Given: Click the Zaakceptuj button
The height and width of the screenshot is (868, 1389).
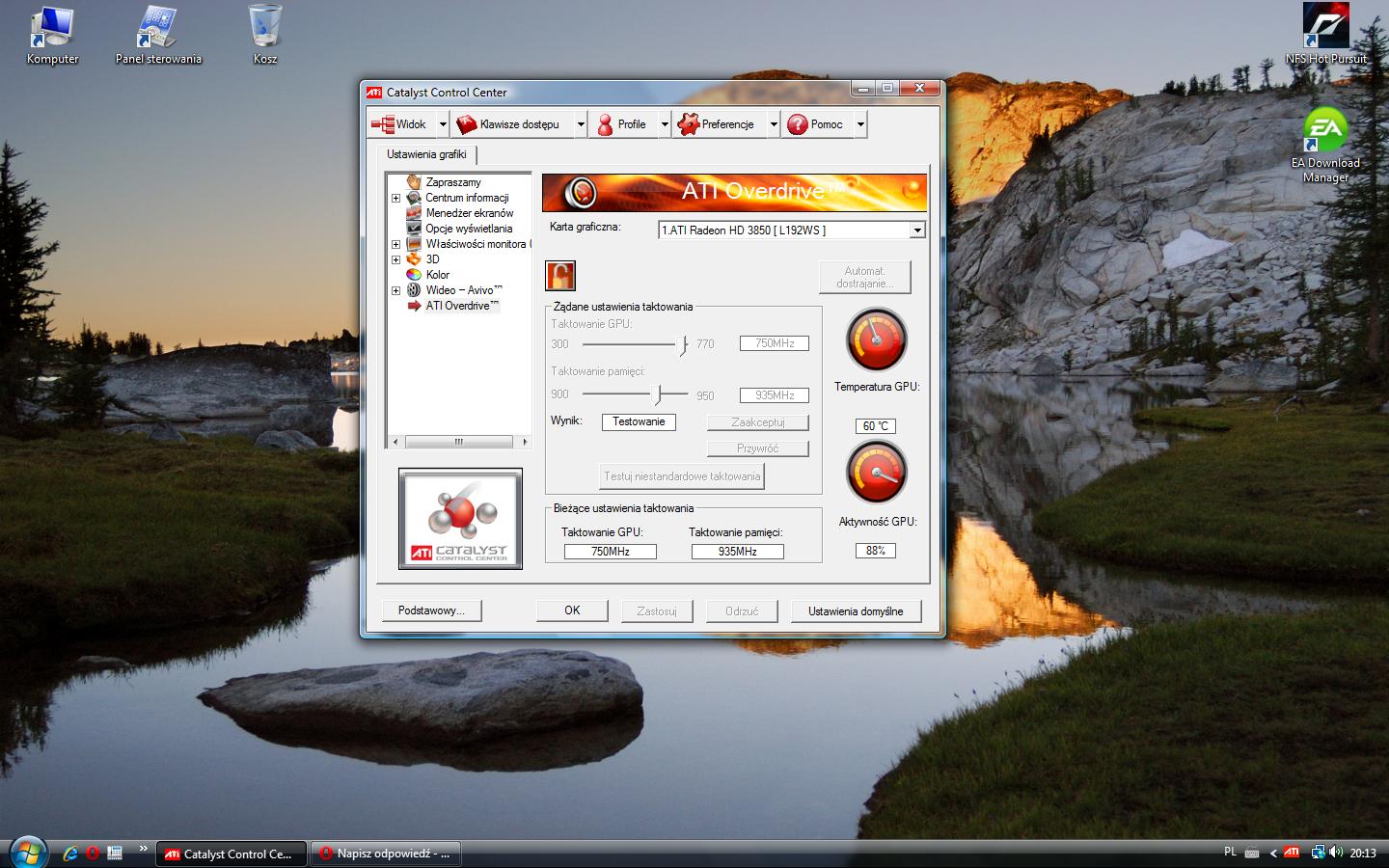Looking at the screenshot, I should coord(758,422).
